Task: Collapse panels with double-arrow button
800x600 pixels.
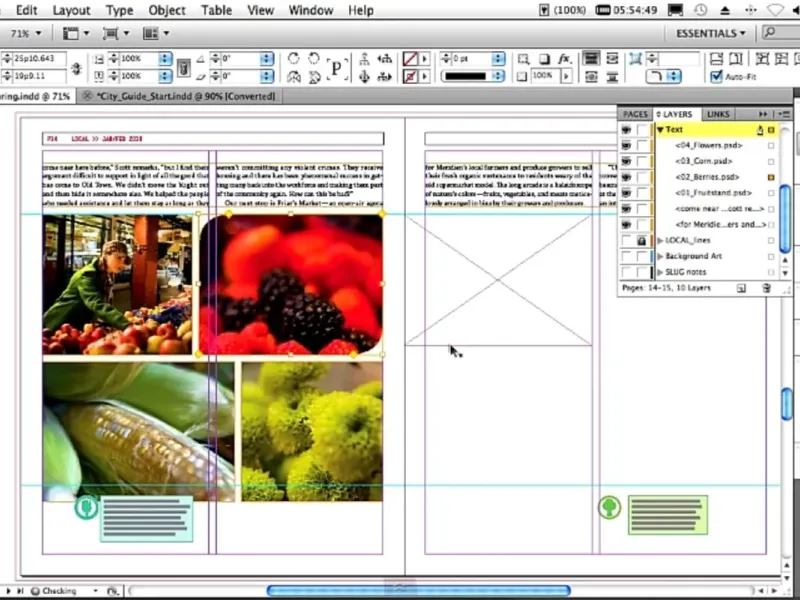Action: click(763, 114)
